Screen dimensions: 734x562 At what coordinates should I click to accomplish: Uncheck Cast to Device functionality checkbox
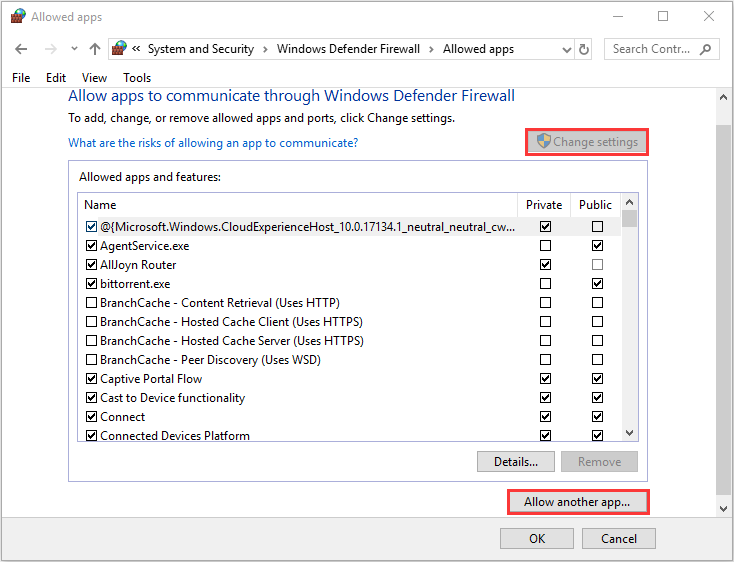tap(91, 398)
